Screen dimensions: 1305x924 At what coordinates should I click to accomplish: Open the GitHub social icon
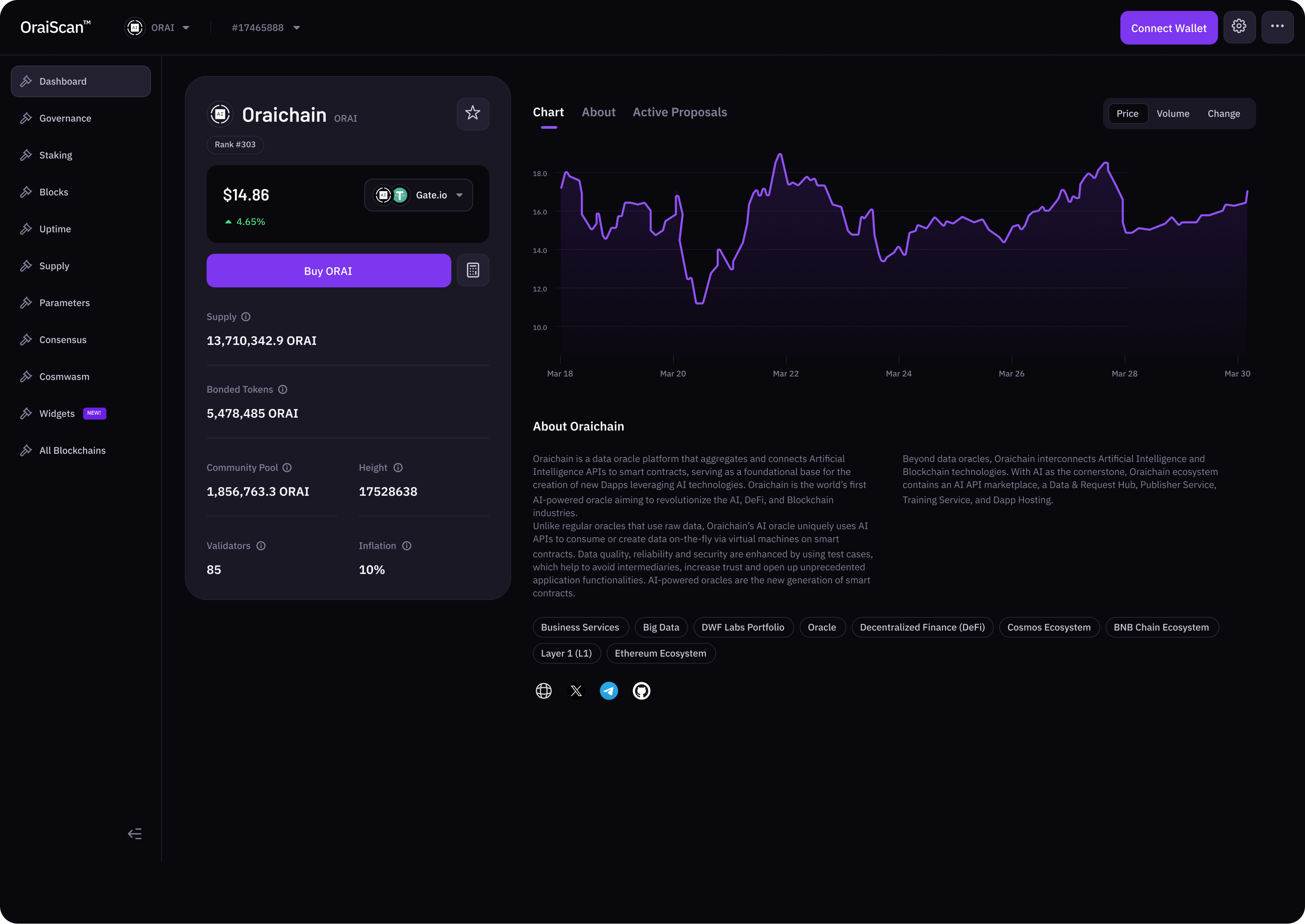pyautogui.click(x=641, y=691)
